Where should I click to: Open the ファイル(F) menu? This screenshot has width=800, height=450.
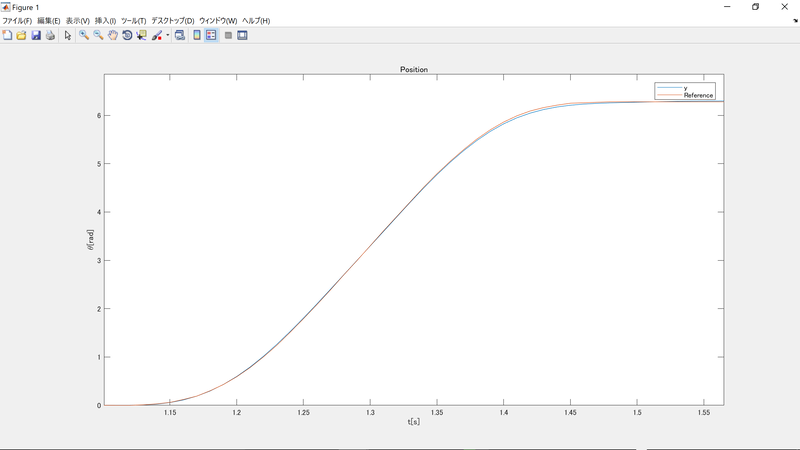[x=17, y=21]
